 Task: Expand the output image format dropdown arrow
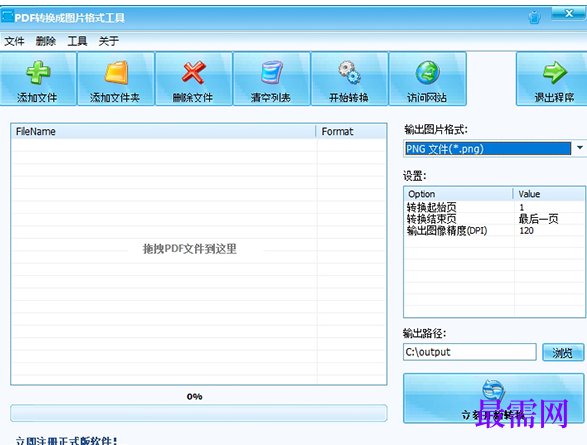[580, 148]
